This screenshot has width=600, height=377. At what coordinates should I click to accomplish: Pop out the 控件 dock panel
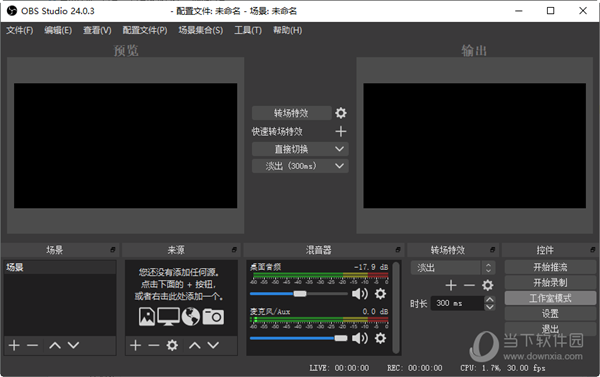click(x=593, y=250)
